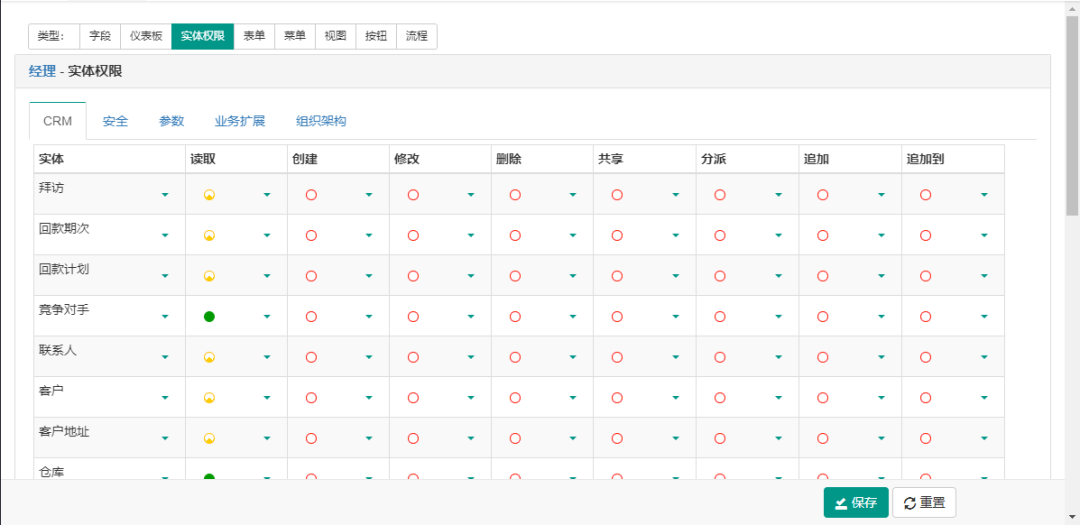Click 共享 permission circle for 联系人
Image resolution: width=1080 pixels, height=525 pixels.
click(x=617, y=358)
